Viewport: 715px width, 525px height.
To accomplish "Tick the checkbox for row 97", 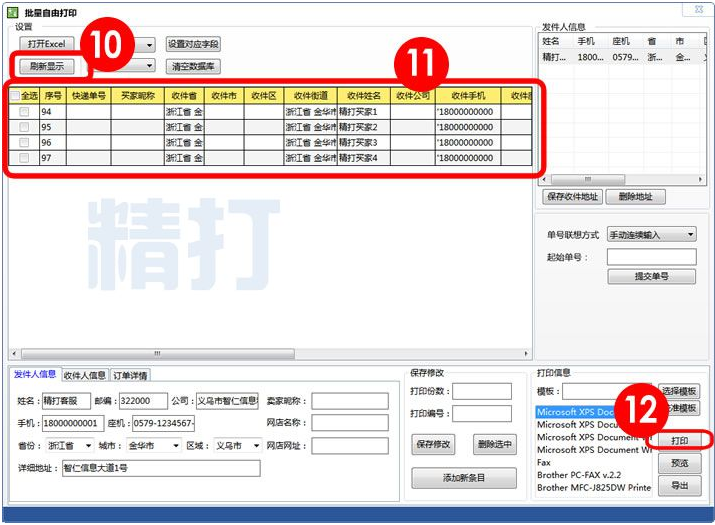I will pos(24,158).
